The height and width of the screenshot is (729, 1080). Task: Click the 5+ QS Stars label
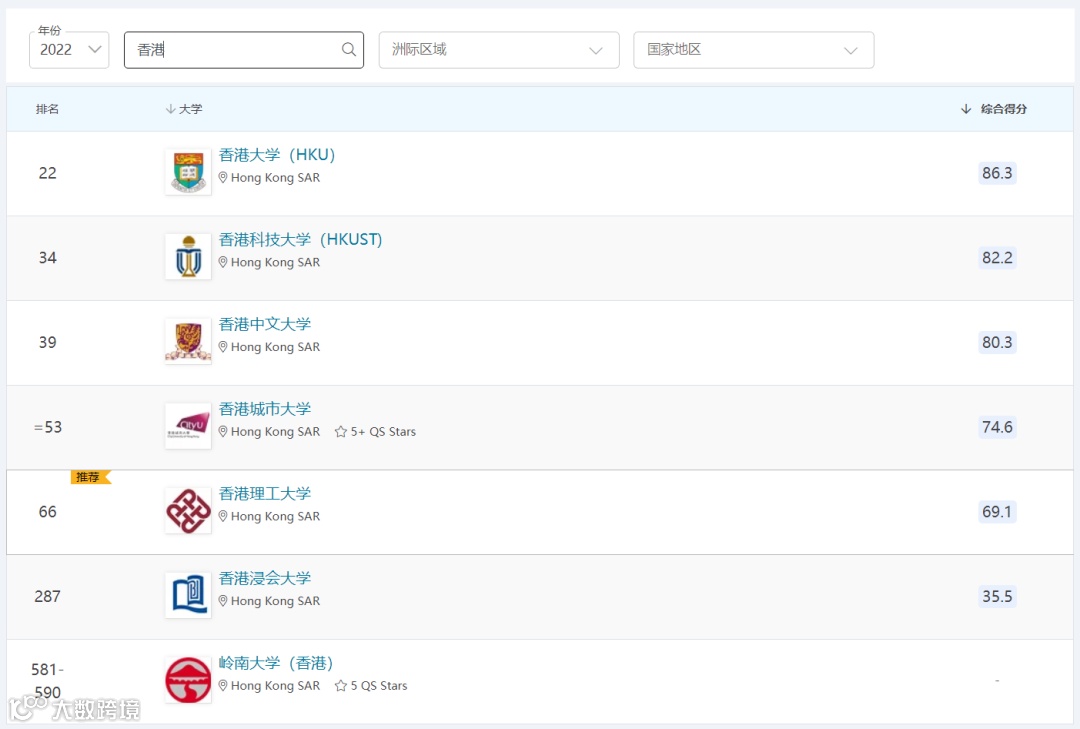click(x=383, y=432)
